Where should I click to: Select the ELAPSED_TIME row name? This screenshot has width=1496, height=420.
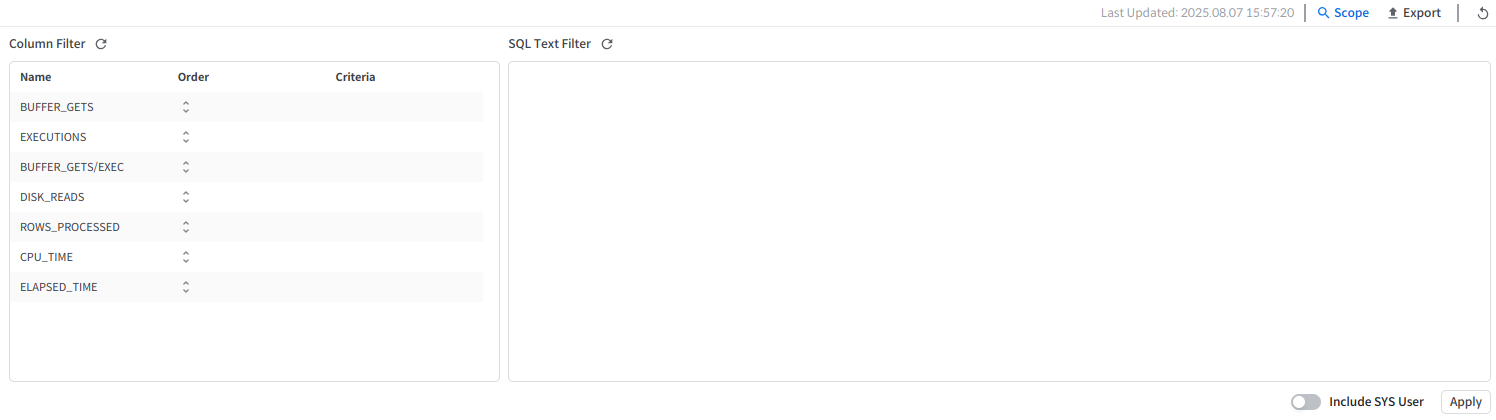[59, 287]
